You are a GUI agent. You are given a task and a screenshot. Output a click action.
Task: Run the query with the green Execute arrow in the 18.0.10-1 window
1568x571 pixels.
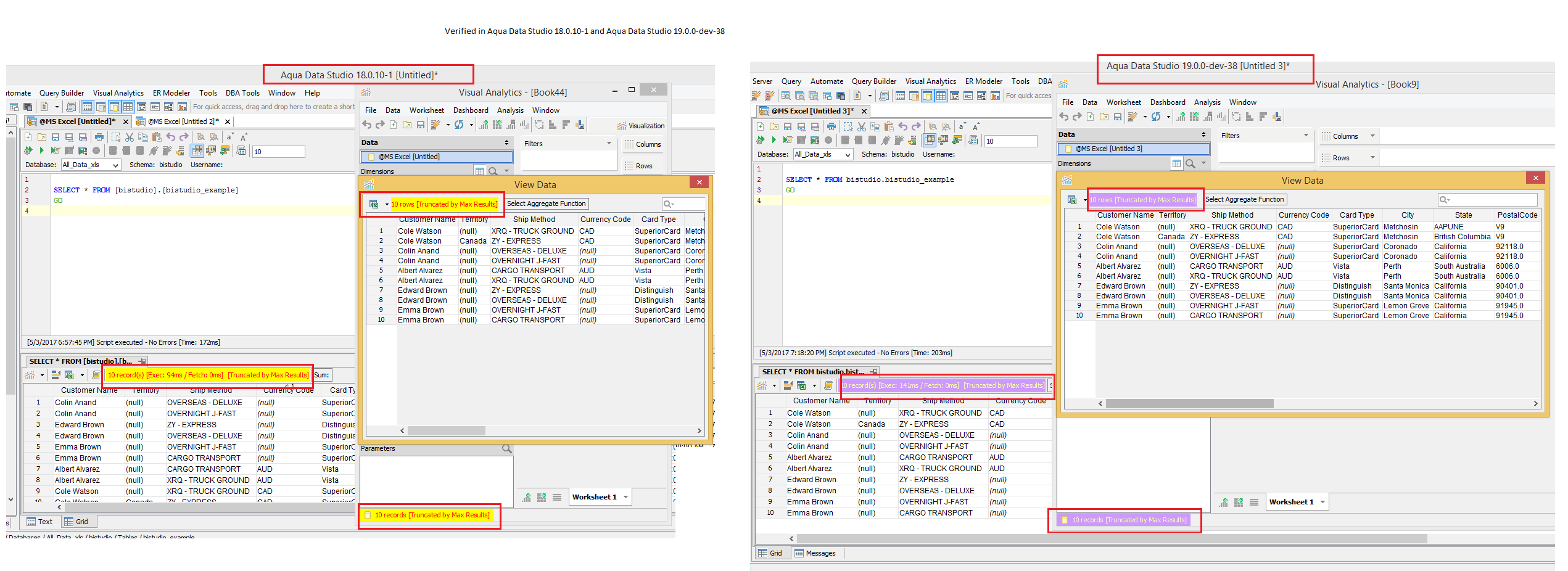41,150
